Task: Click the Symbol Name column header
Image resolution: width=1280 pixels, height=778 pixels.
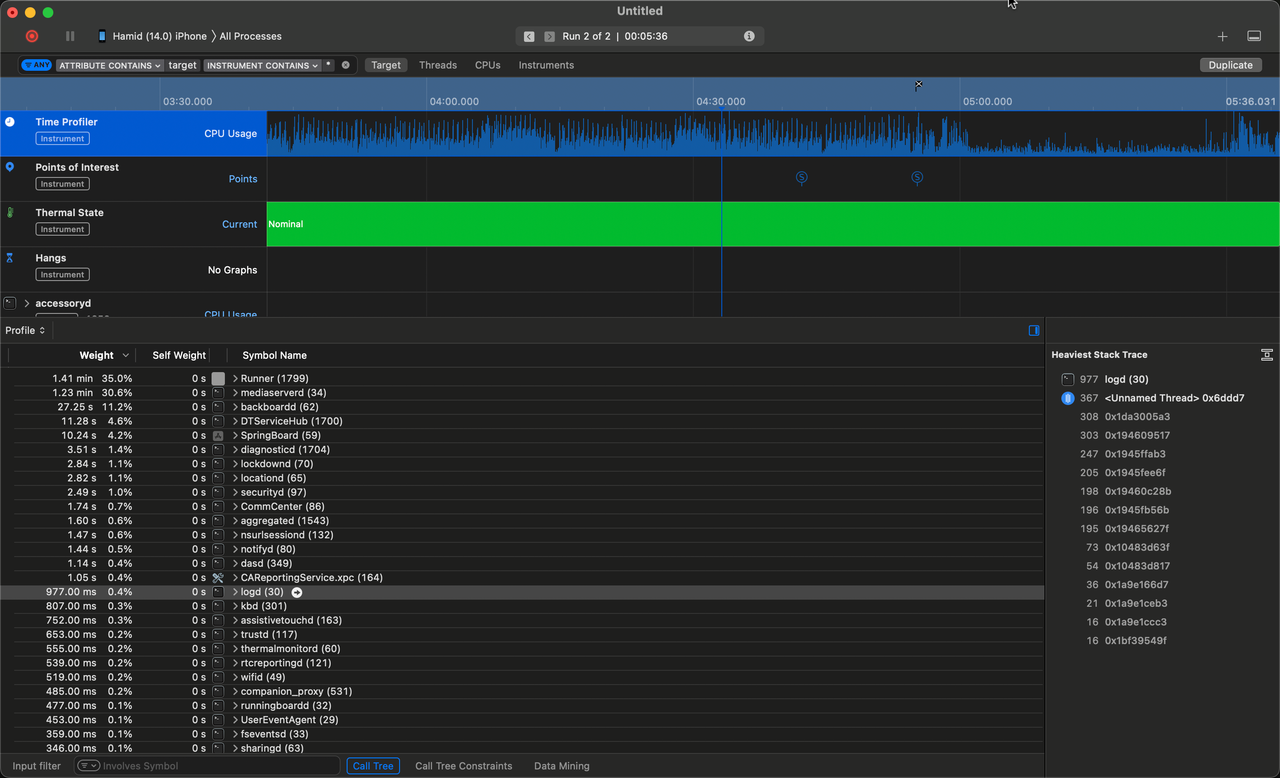Action: [x=274, y=355]
